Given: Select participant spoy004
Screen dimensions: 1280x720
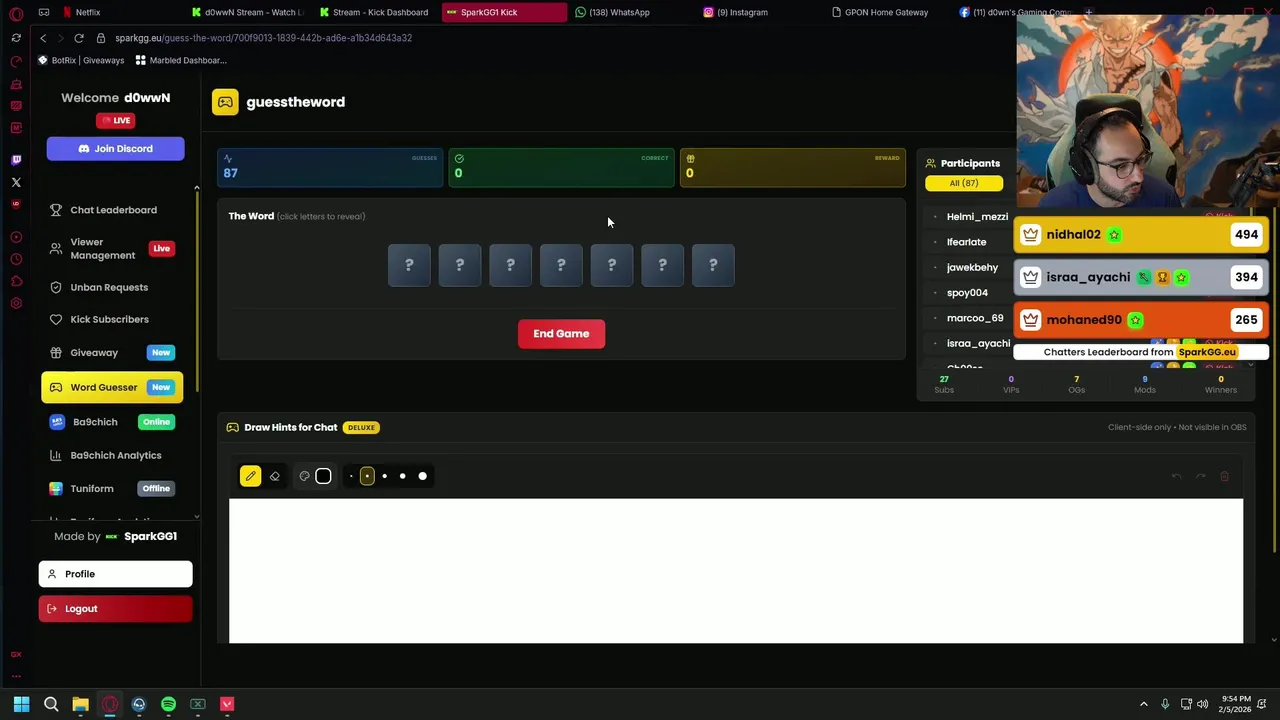Looking at the screenshot, I should pos(967,293).
